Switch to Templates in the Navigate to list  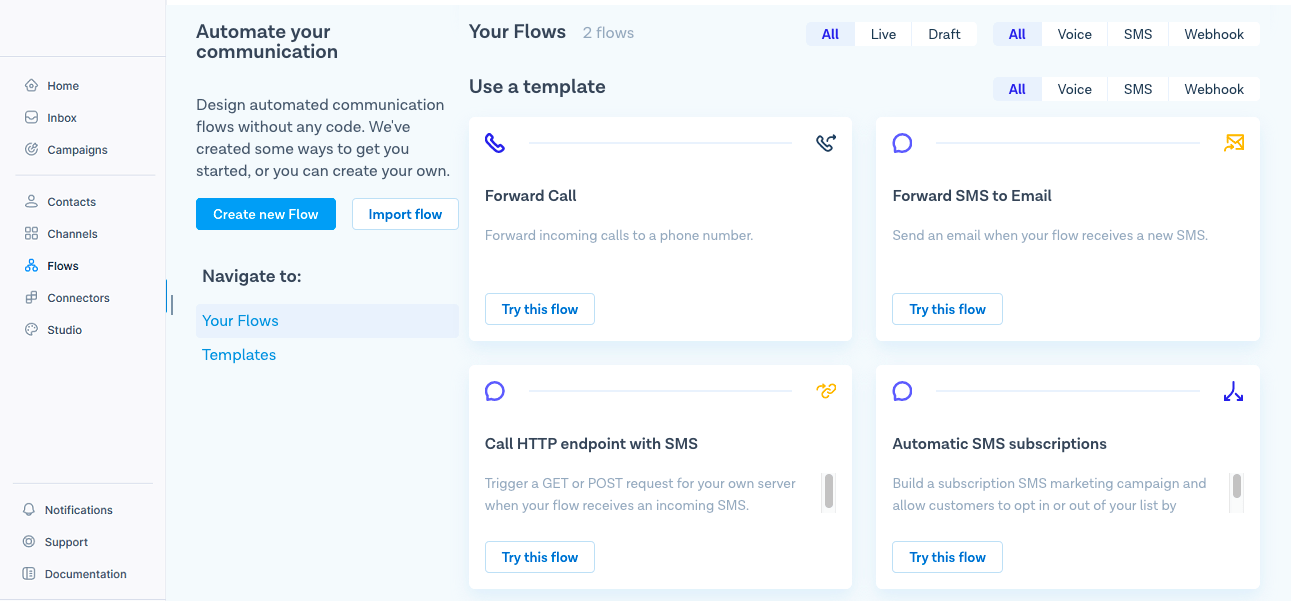tap(238, 354)
